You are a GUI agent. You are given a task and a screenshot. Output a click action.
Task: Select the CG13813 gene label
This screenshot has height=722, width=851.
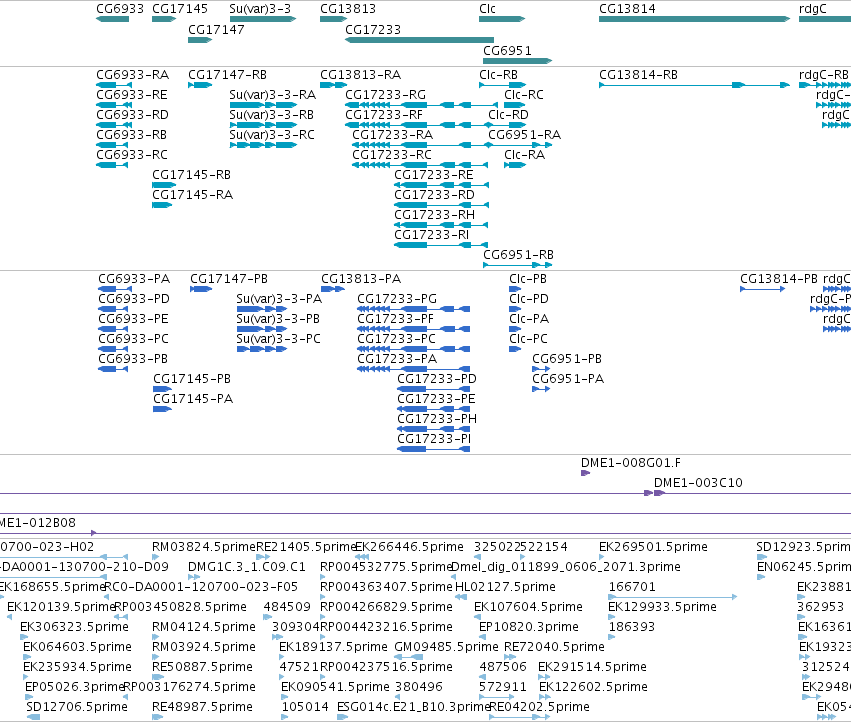click(x=347, y=9)
